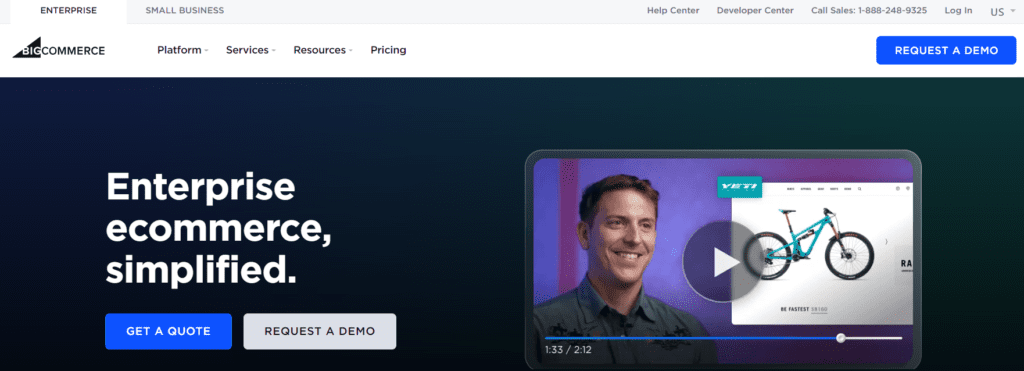Go to the Pricing page
The height and width of the screenshot is (371, 1024).
pos(388,50)
